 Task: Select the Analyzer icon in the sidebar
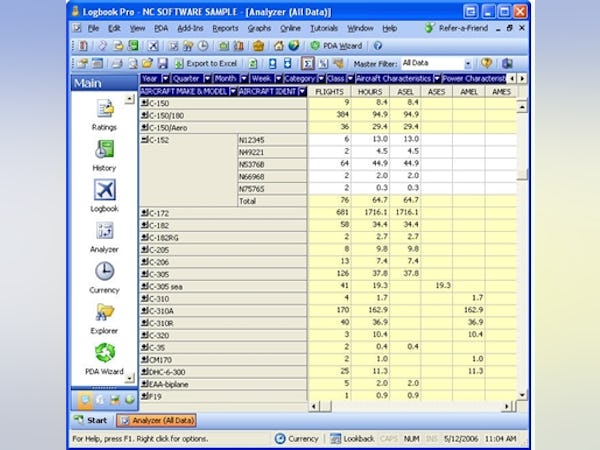(x=104, y=231)
